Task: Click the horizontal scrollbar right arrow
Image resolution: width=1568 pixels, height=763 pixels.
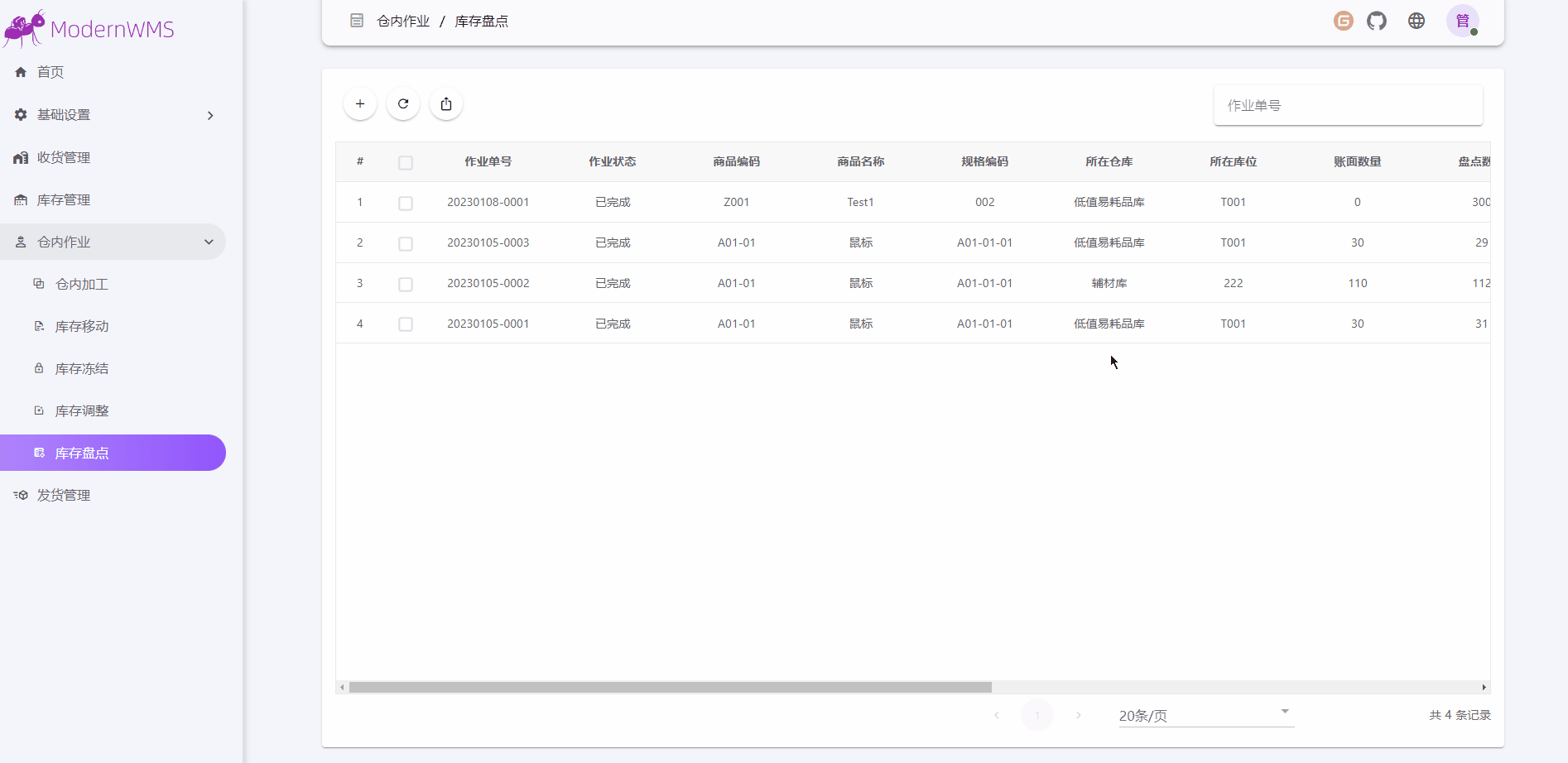Action: (1484, 688)
